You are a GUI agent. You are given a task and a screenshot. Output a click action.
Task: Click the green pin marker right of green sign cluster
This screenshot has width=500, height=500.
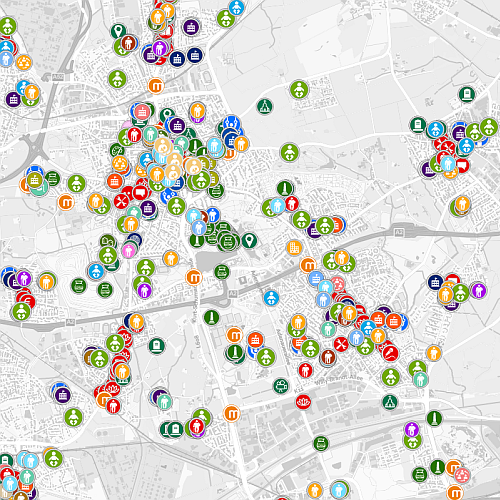pyautogui.click(x=249, y=240)
